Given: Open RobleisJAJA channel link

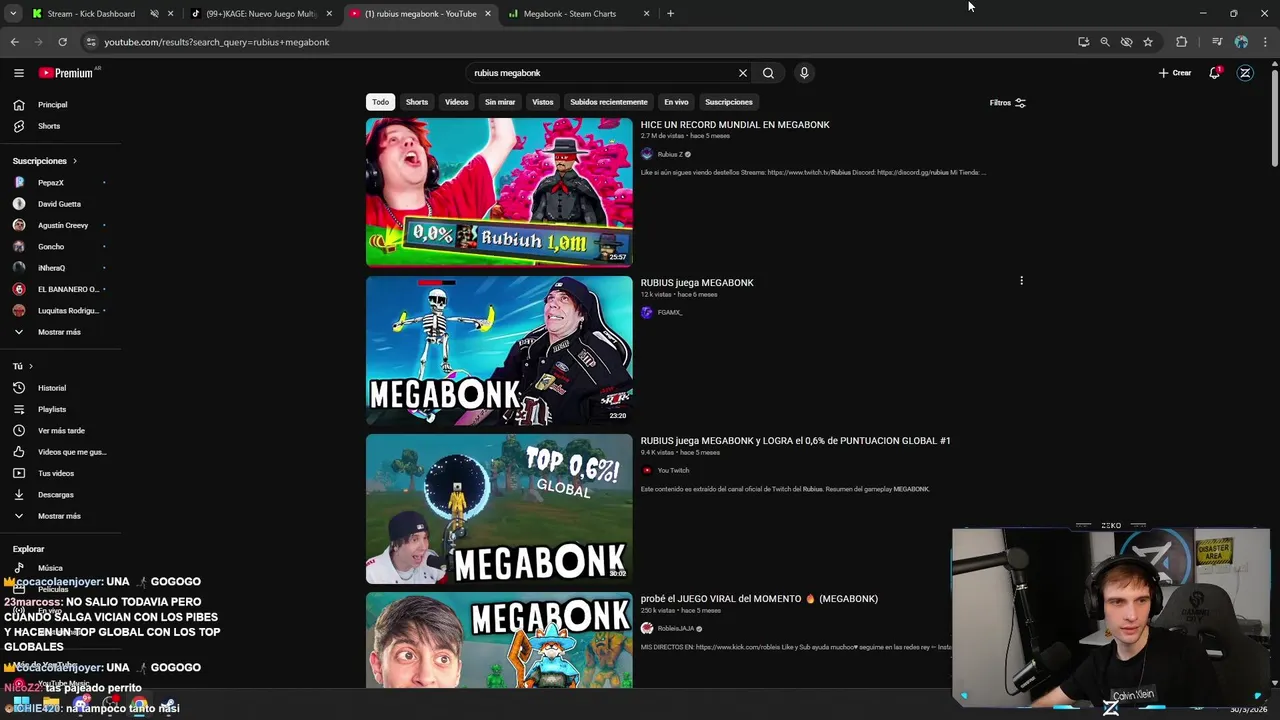Looking at the screenshot, I should 676,628.
